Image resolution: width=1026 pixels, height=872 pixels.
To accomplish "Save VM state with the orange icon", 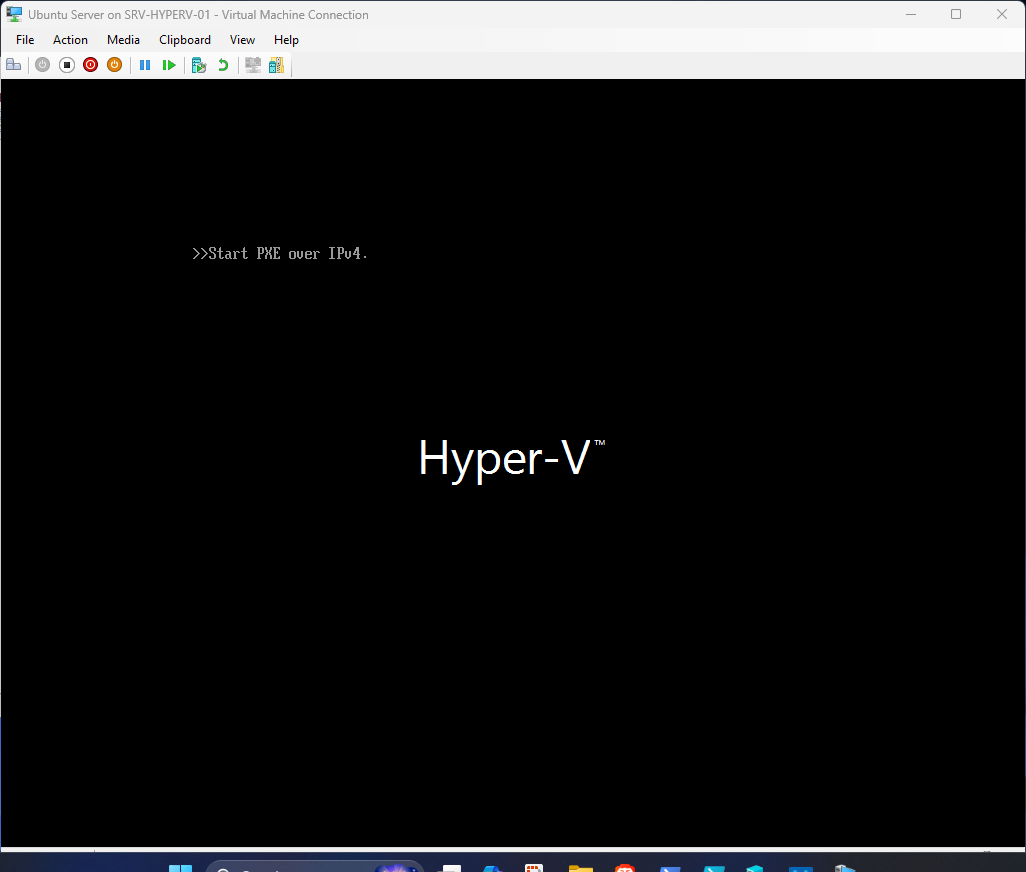I will tap(114, 65).
